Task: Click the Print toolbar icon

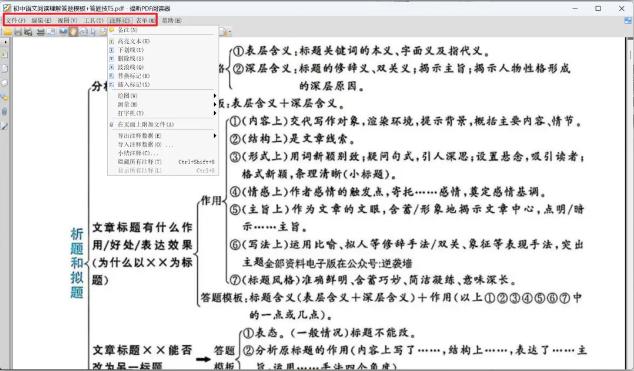Action: 40,32
